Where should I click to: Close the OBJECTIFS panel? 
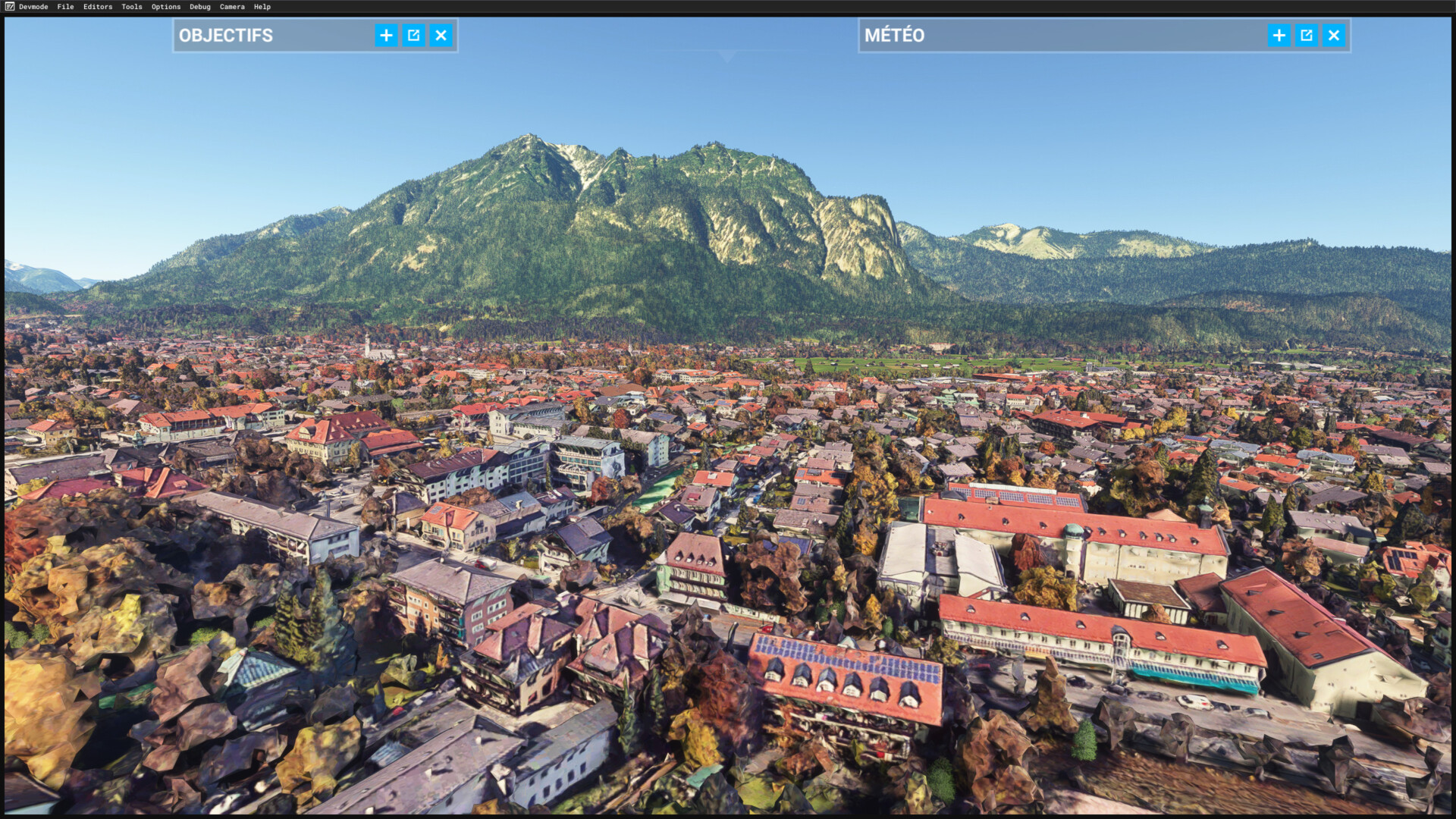point(441,36)
